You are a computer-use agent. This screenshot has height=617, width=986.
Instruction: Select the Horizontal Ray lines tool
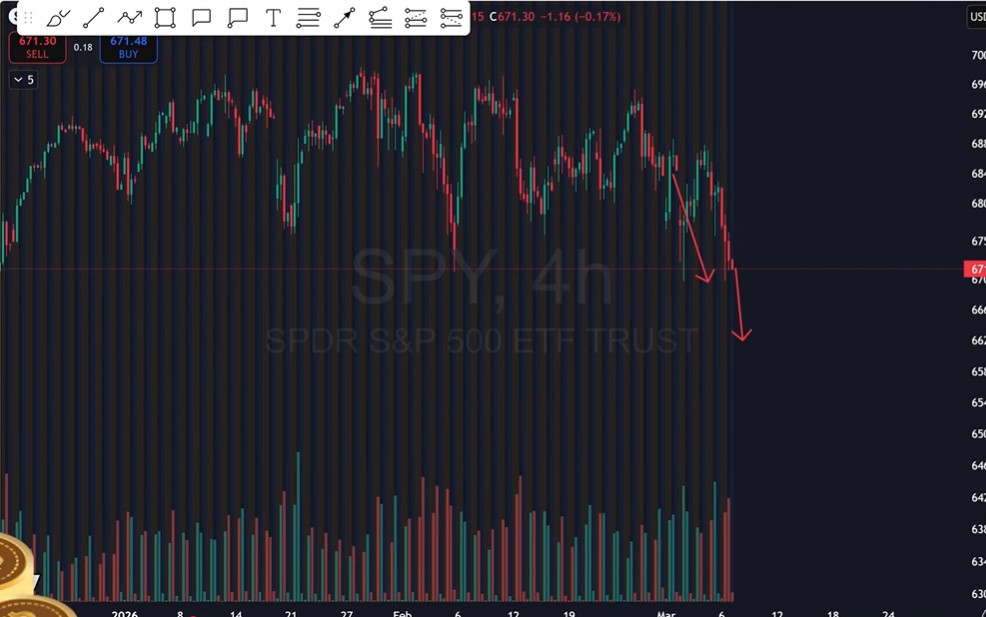(x=308, y=18)
